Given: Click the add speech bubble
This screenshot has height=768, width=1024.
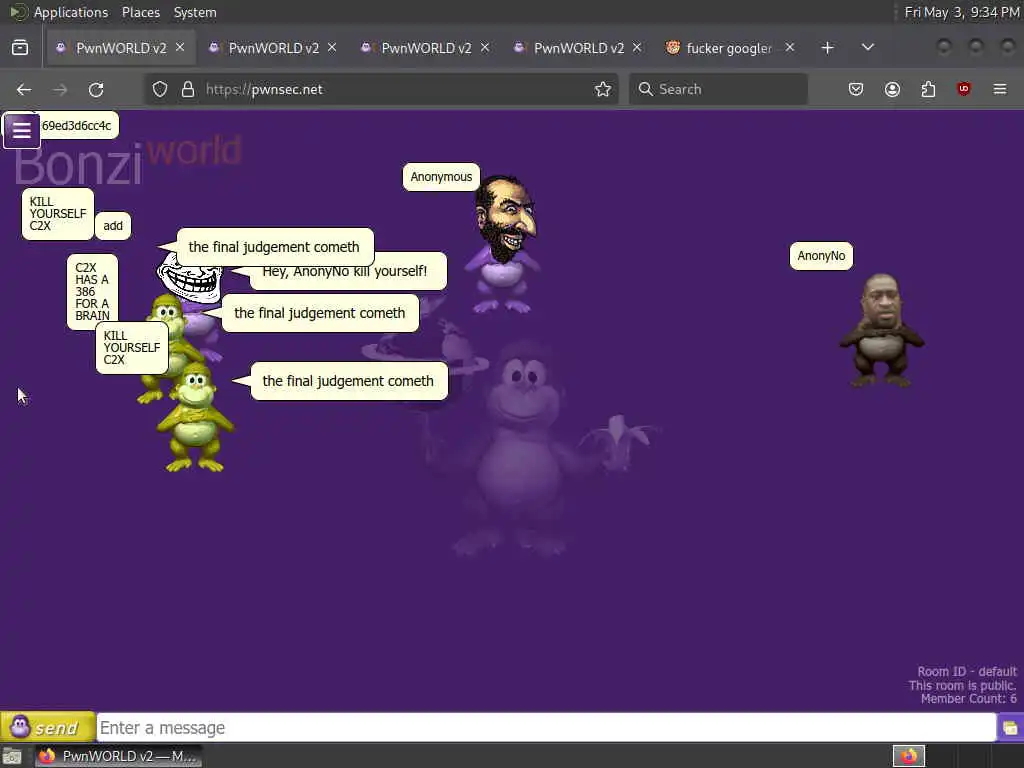Looking at the screenshot, I should tap(113, 226).
